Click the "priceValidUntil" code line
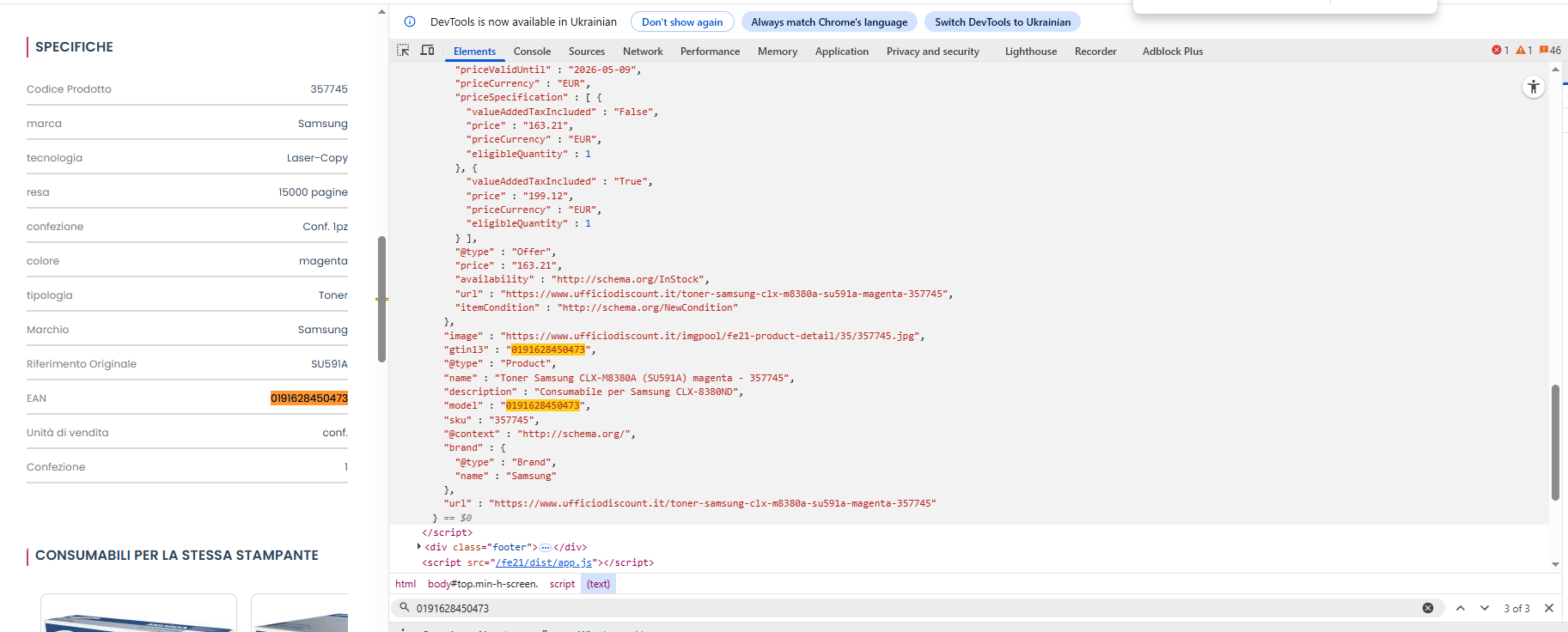This screenshot has height=632, width=1568. [x=548, y=70]
